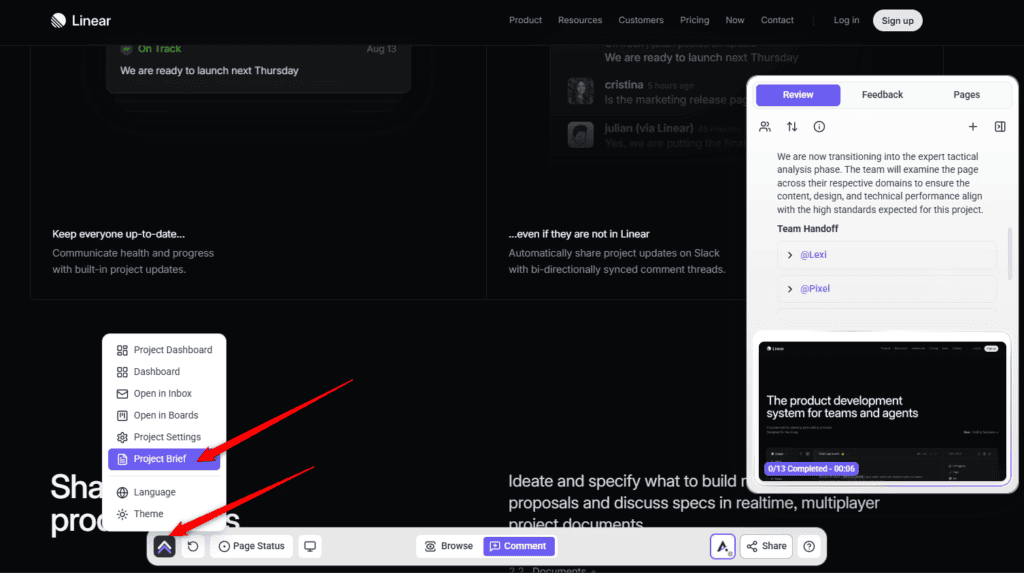Viewport: 1024px width, 573px height.
Task: Open help via the question mark icon
Action: click(809, 546)
